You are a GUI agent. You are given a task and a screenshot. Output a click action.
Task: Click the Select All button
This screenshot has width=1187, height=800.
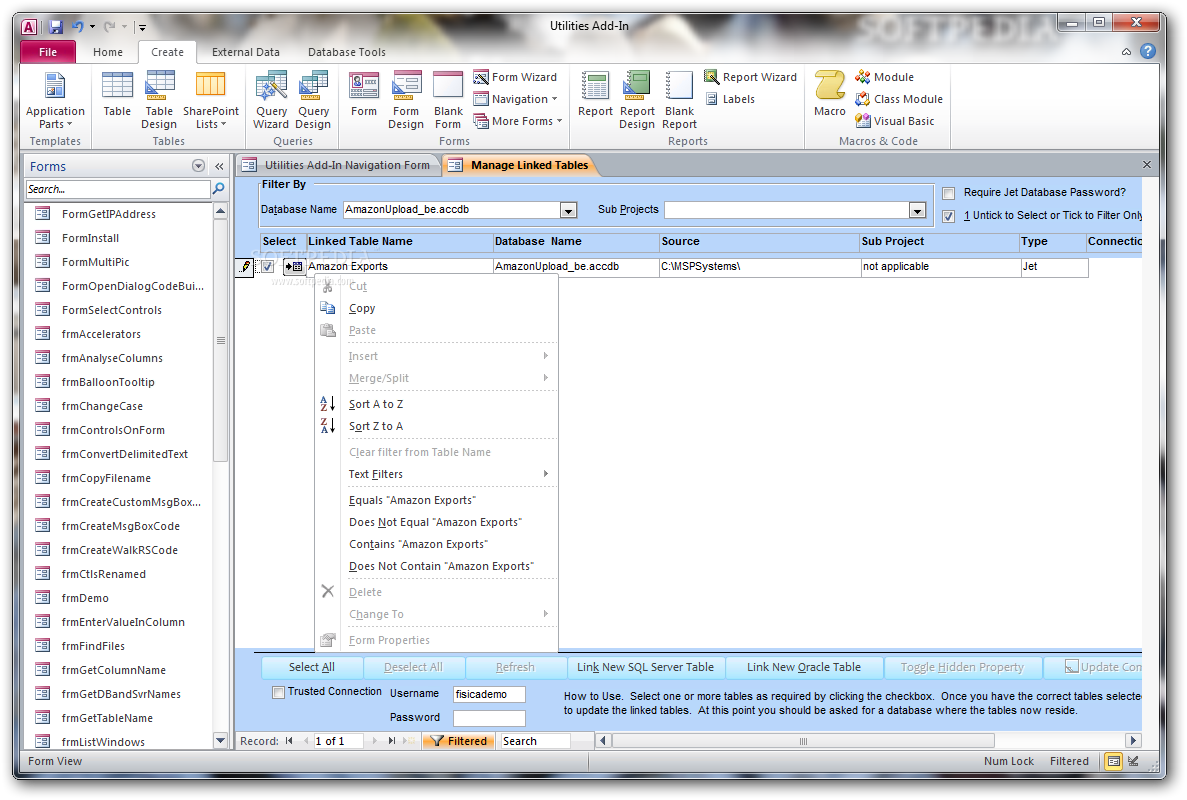pyautogui.click(x=312, y=668)
